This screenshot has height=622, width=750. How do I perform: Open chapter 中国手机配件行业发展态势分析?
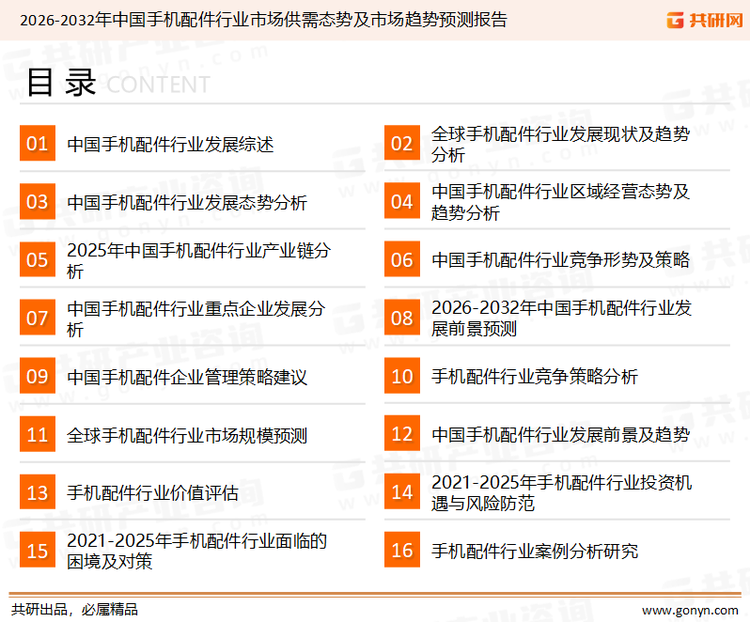tap(187, 202)
